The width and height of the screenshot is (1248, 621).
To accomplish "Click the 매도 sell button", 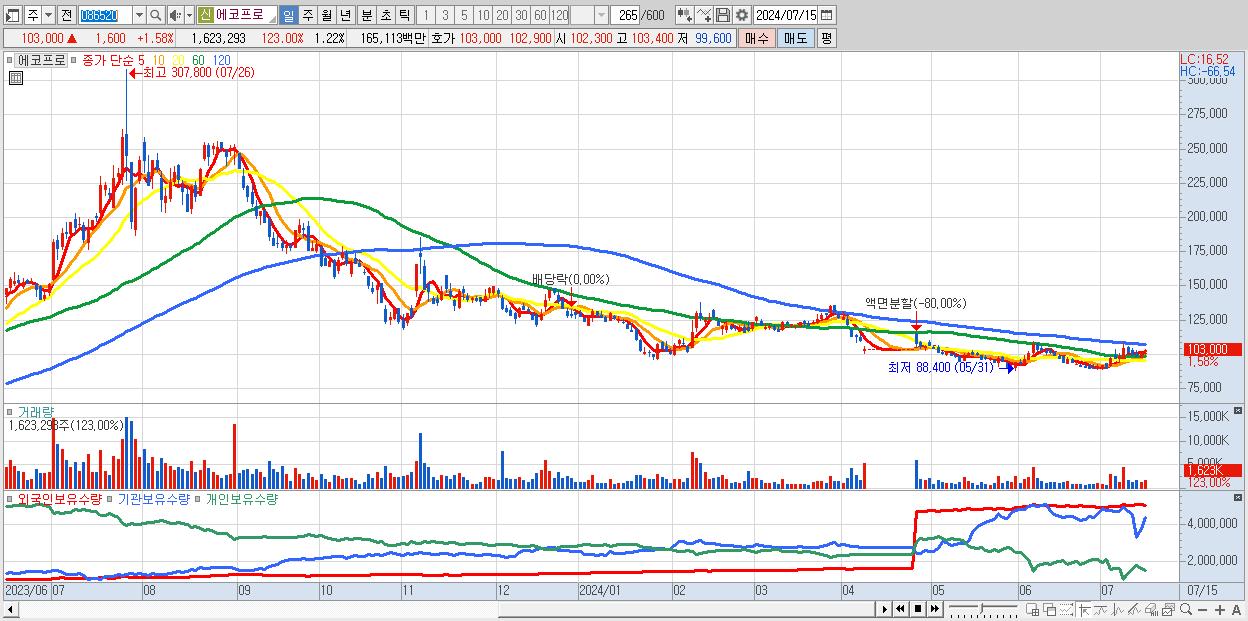I will (796, 38).
